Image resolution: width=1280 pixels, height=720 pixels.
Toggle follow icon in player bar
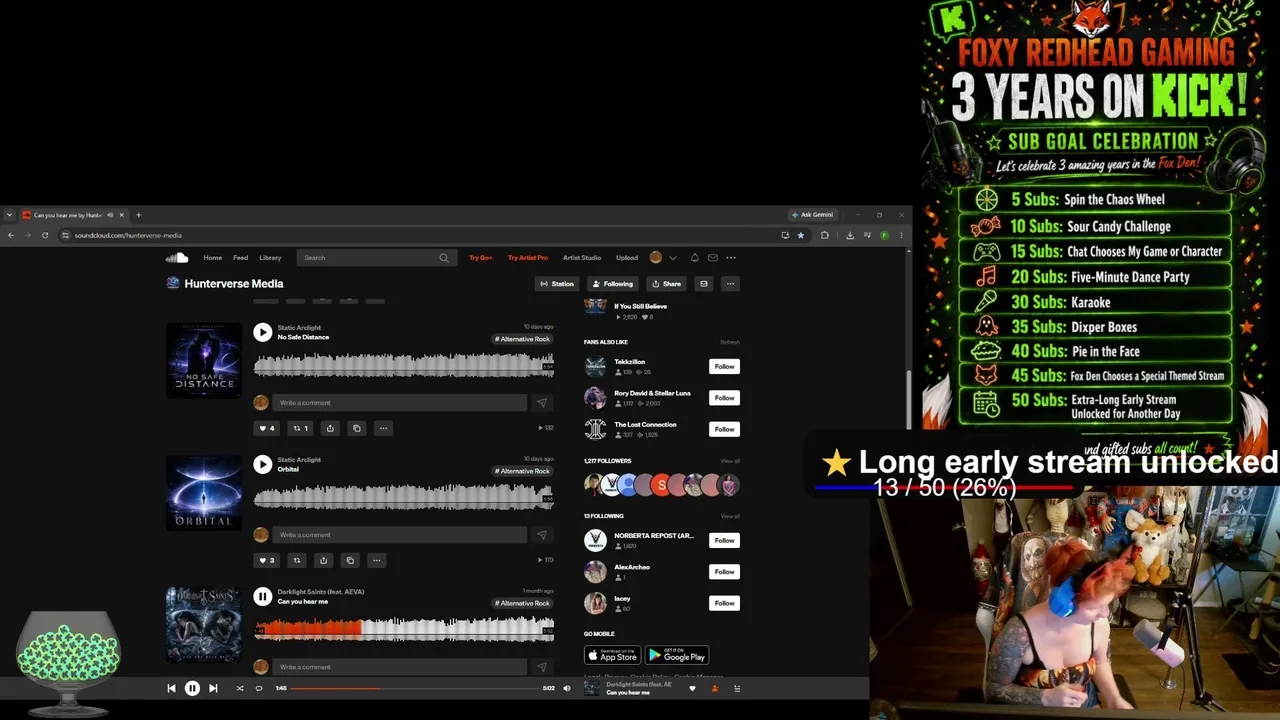pyautogui.click(x=714, y=688)
